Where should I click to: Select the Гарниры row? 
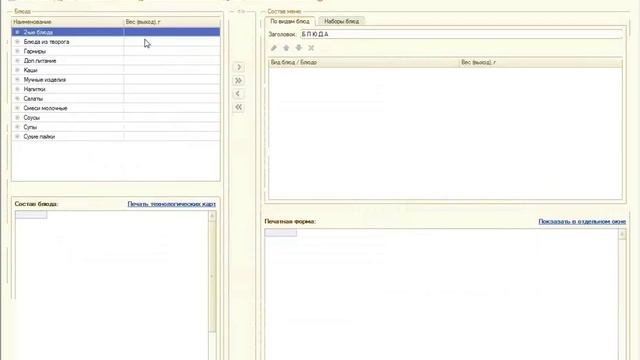(116, 51)
